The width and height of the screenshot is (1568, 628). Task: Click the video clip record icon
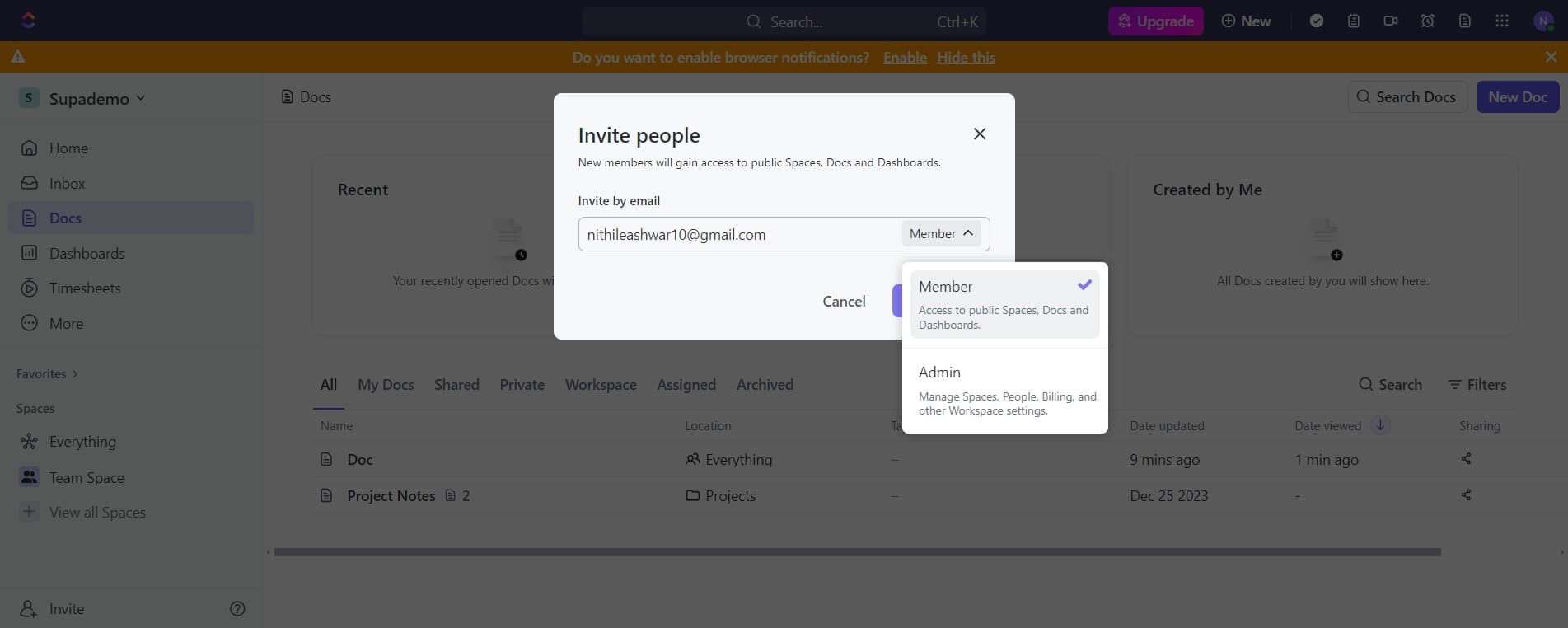pos(1391,21)
